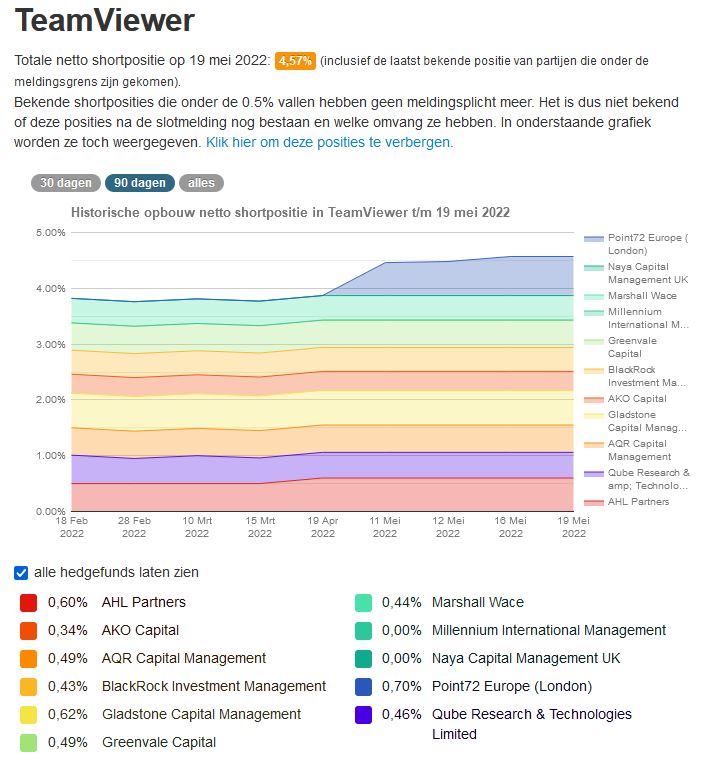
Task: Click the Marshall Wace mint swatch
Action: 363,602
